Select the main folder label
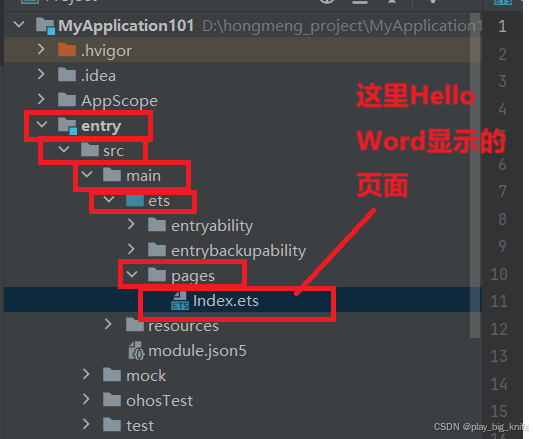Screen dimensions: 533x439 (143, 176)
